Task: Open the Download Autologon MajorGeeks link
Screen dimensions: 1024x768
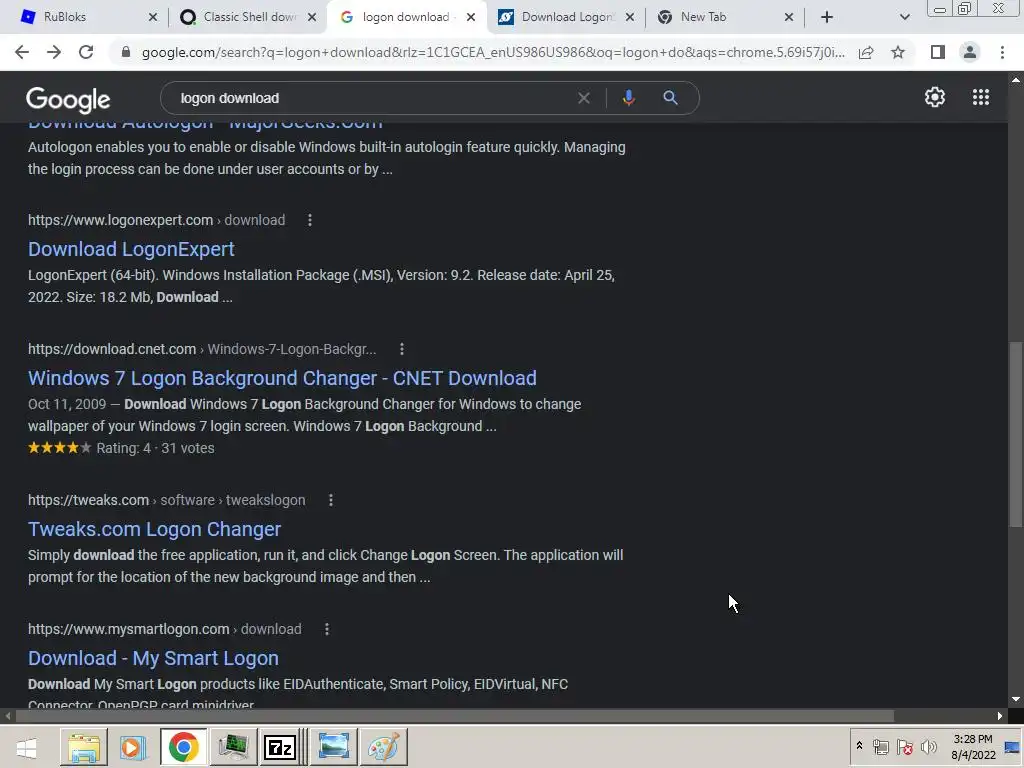Action: click(205, 124)
